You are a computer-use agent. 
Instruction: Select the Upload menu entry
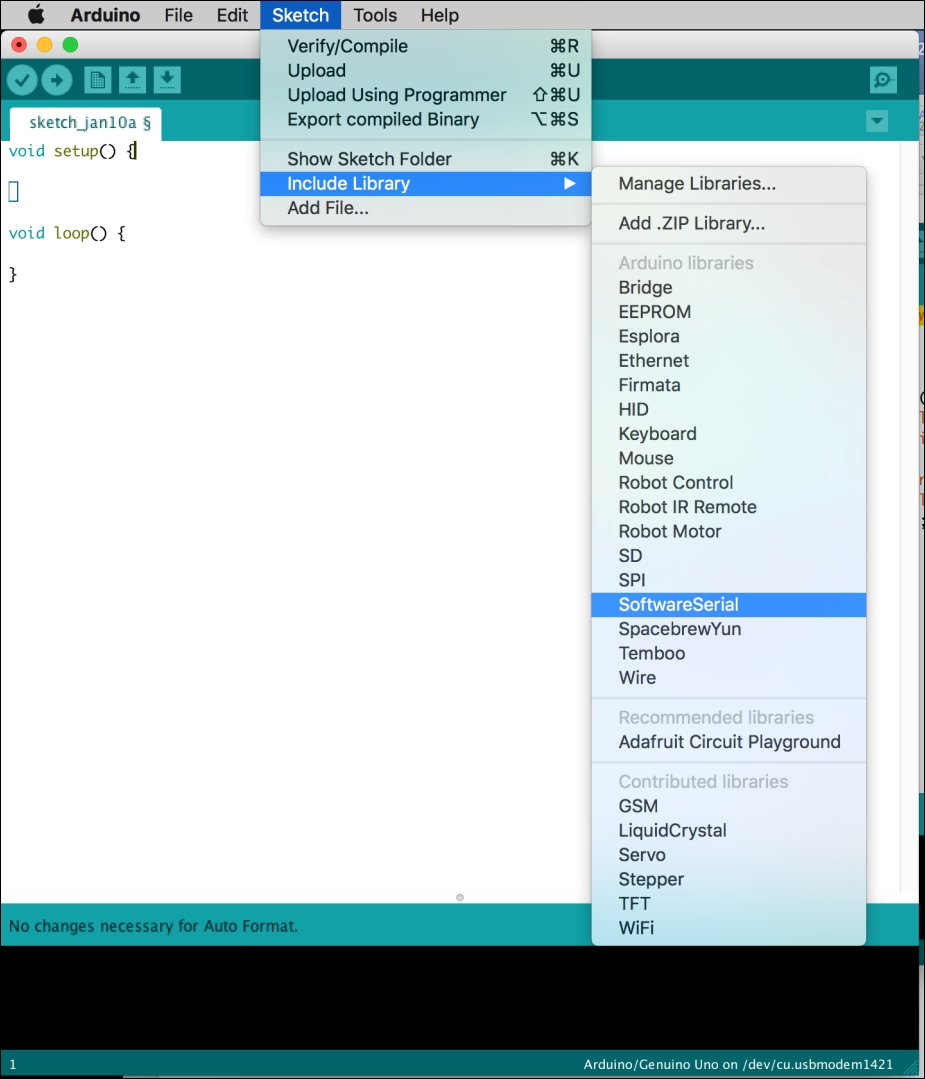pyautogui.click(x=425, y=70)
